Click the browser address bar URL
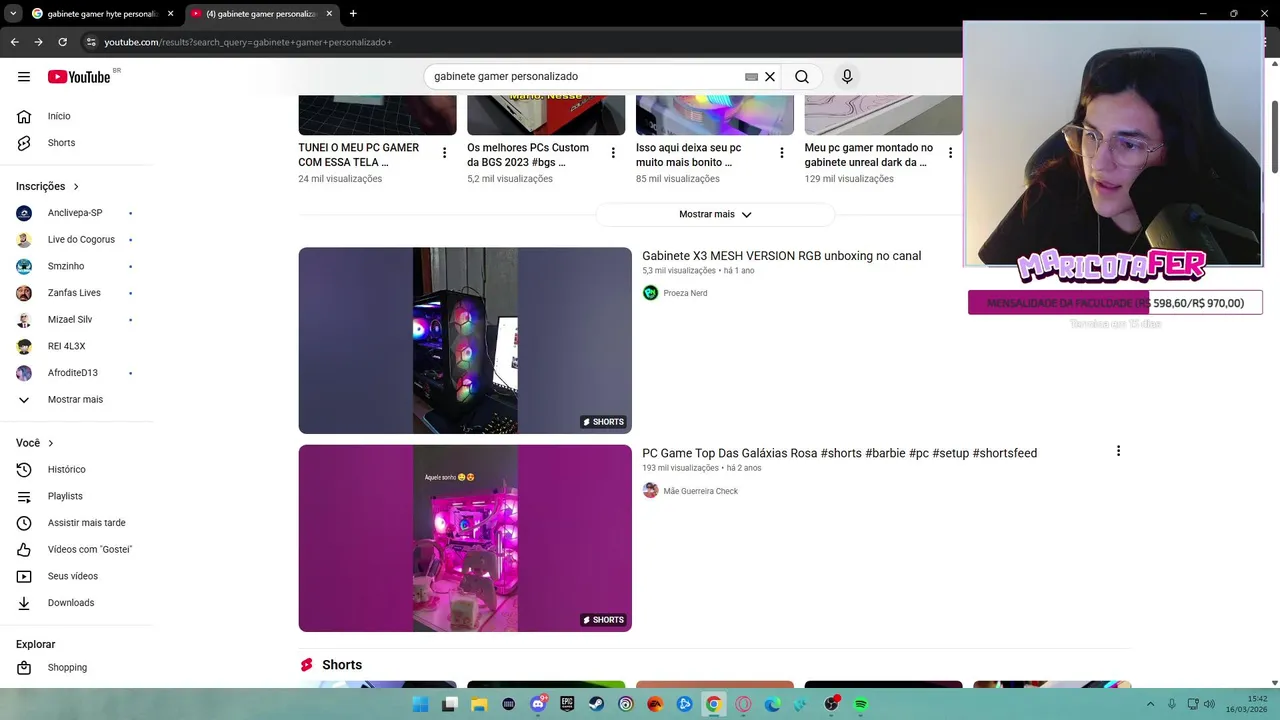 [x=248, y=42]
